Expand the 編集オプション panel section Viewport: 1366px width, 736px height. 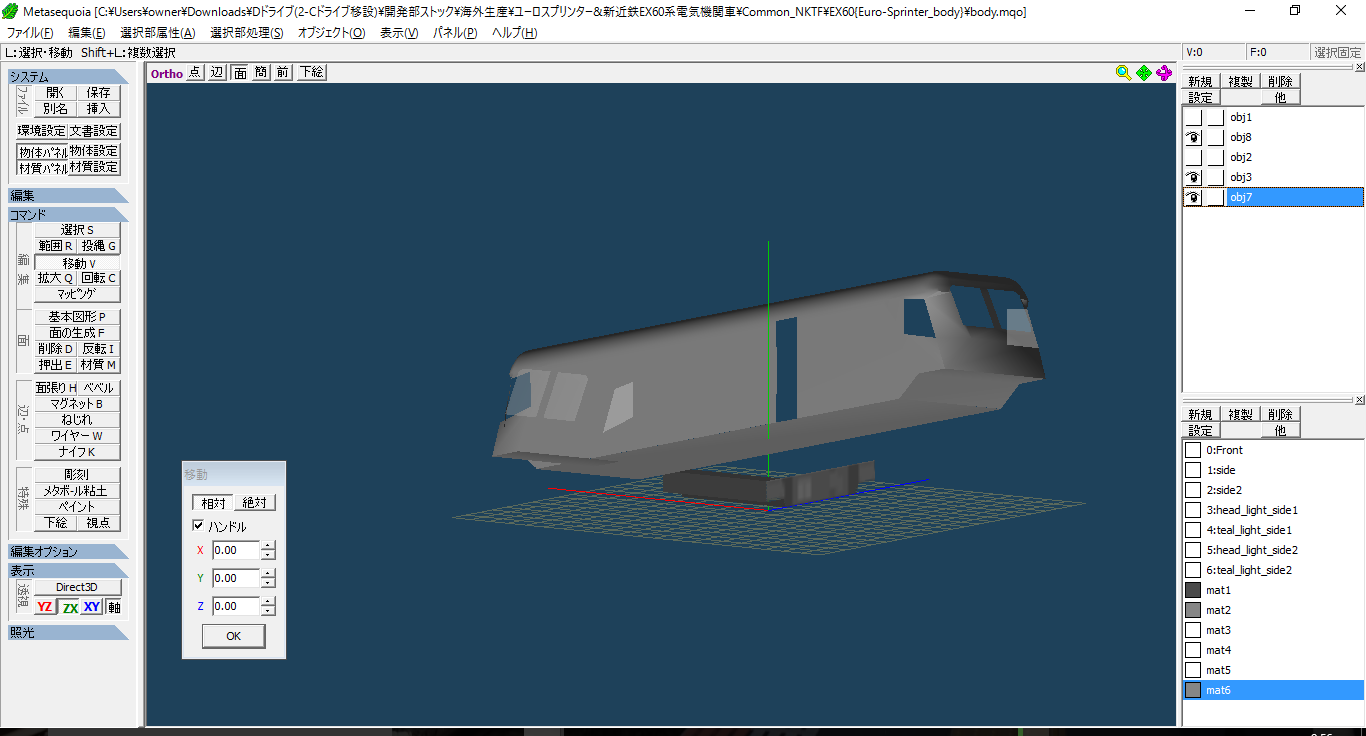[x=68, y=552]
